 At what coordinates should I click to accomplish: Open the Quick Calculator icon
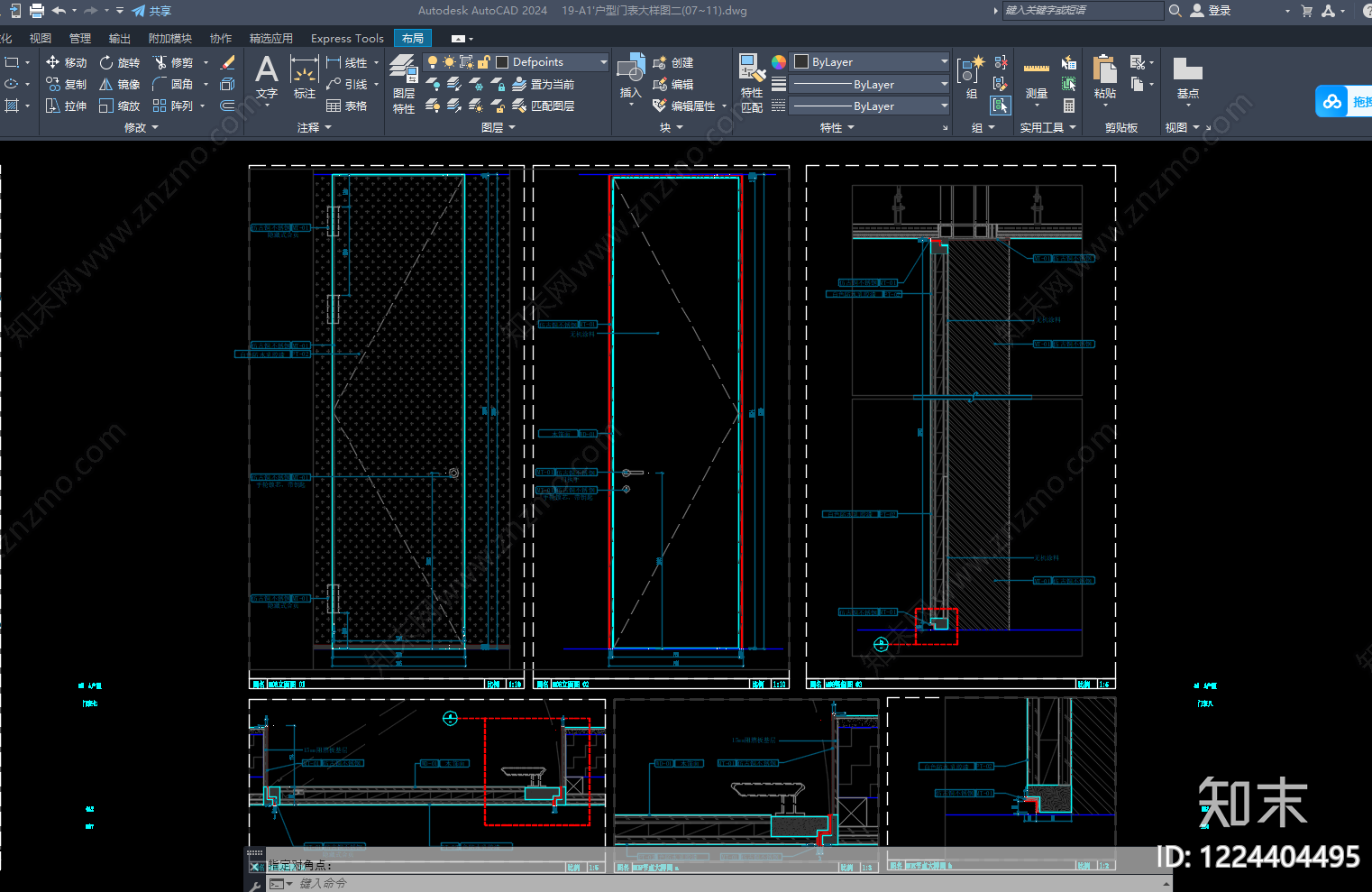(x=1069, y=106)
